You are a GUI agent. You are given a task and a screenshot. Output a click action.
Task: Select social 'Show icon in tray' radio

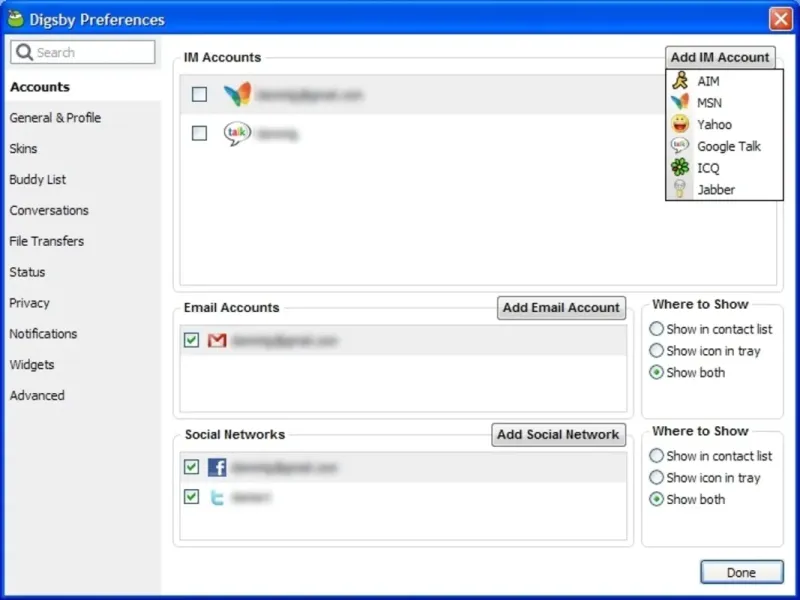pyautogui.click(x=656, y=478)
